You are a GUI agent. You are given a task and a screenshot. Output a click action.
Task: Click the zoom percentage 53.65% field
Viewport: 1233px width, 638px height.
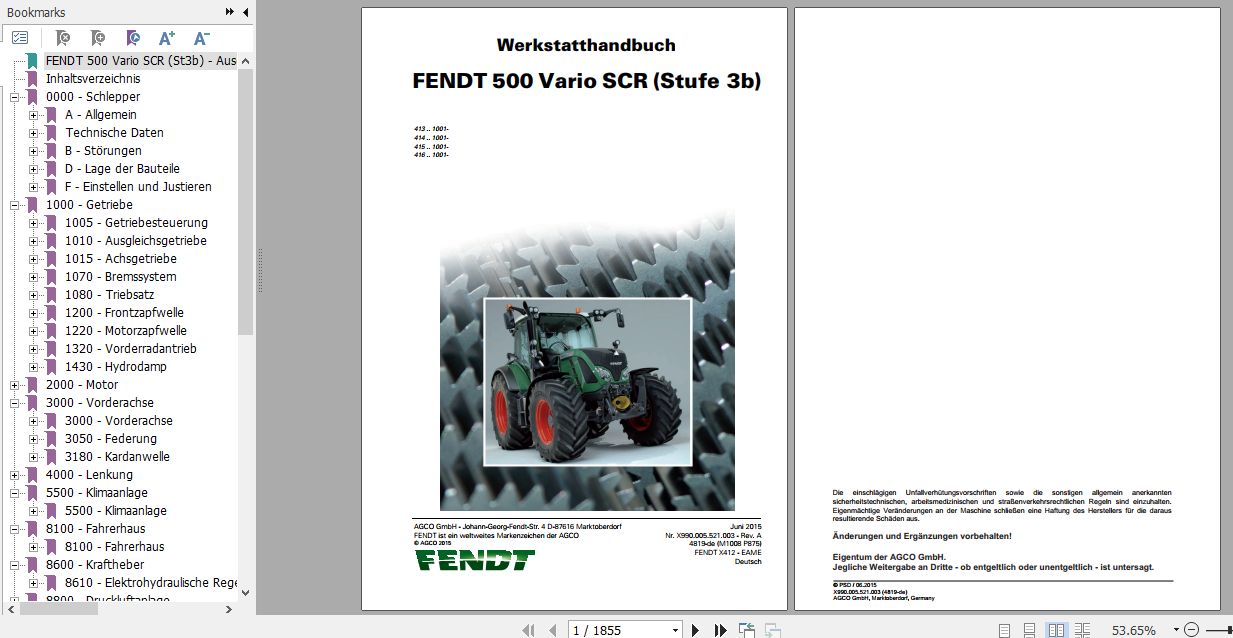(1133, 630)
